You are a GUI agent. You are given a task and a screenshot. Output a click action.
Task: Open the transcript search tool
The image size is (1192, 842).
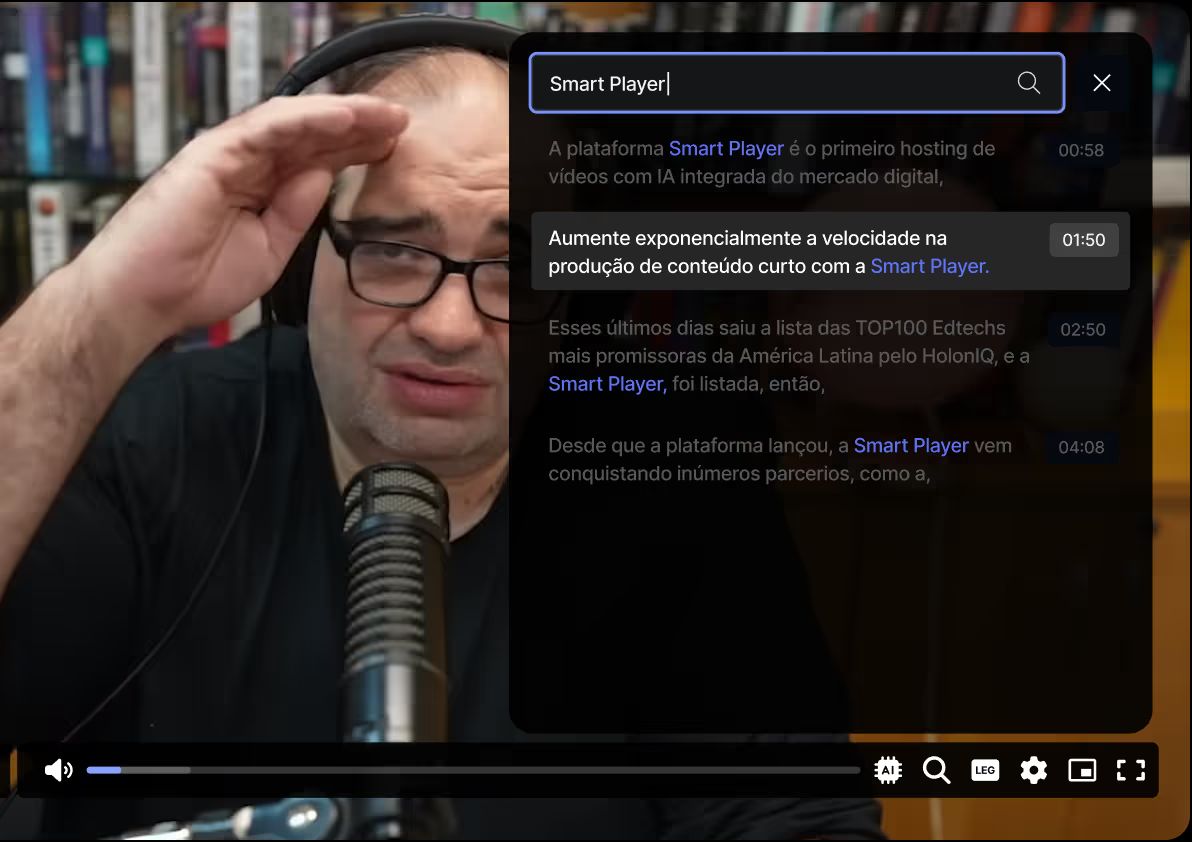[936, 770]
